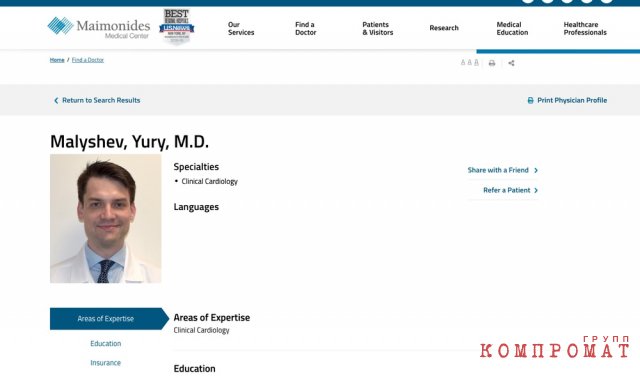Open Medical Education menu
640x378 pixels.
[512, 28]
